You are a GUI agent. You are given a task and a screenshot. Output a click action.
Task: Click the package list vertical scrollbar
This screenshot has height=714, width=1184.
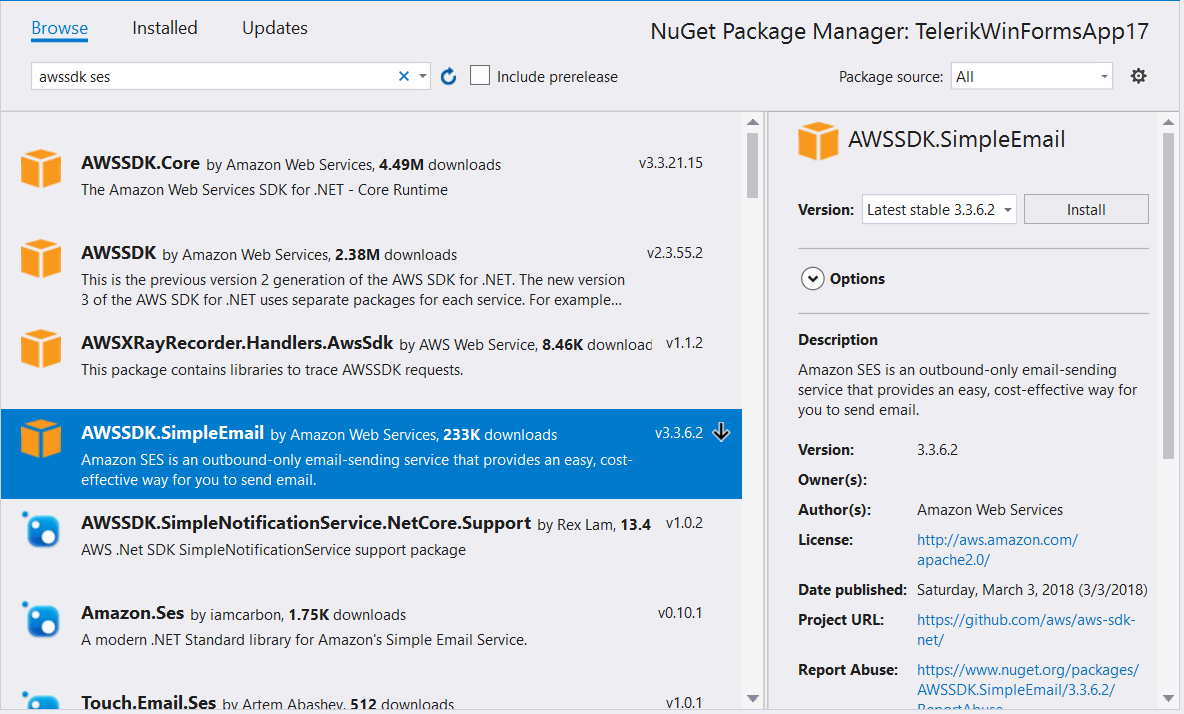pos(752,400)
